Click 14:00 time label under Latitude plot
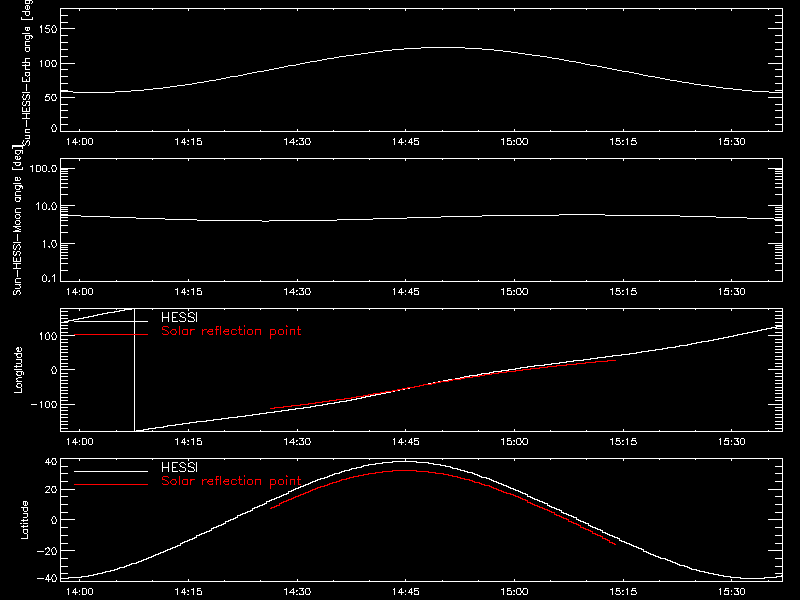 point(80,591)
